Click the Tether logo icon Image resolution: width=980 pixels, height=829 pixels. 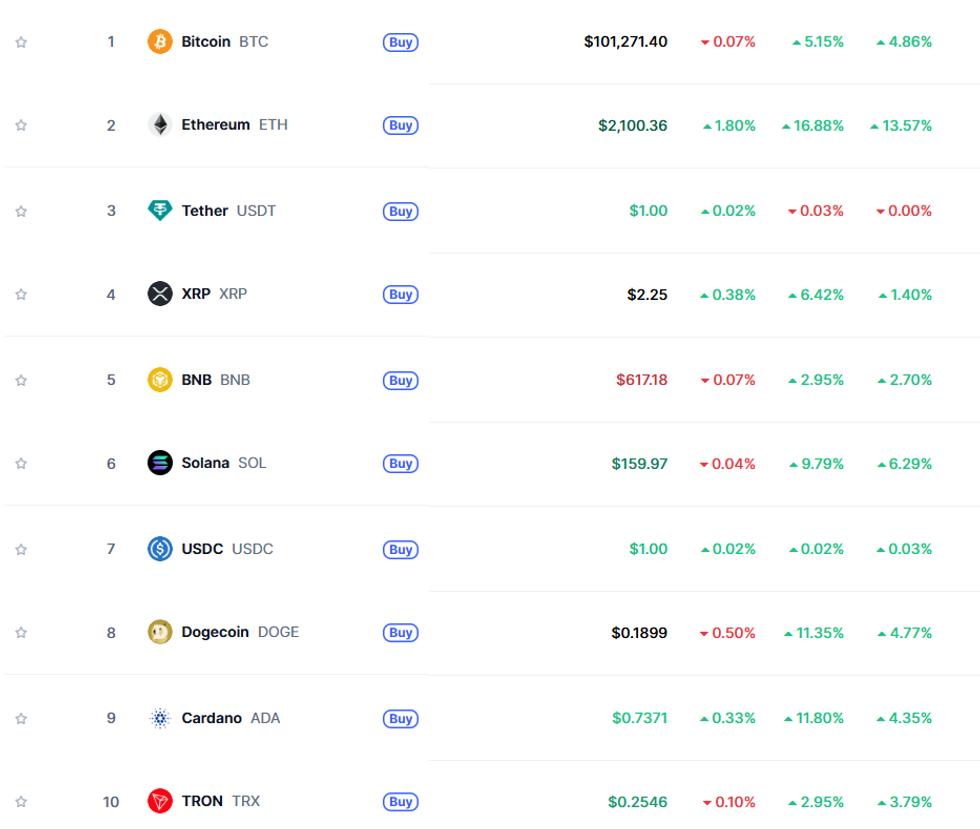click(x=160, y=211)
